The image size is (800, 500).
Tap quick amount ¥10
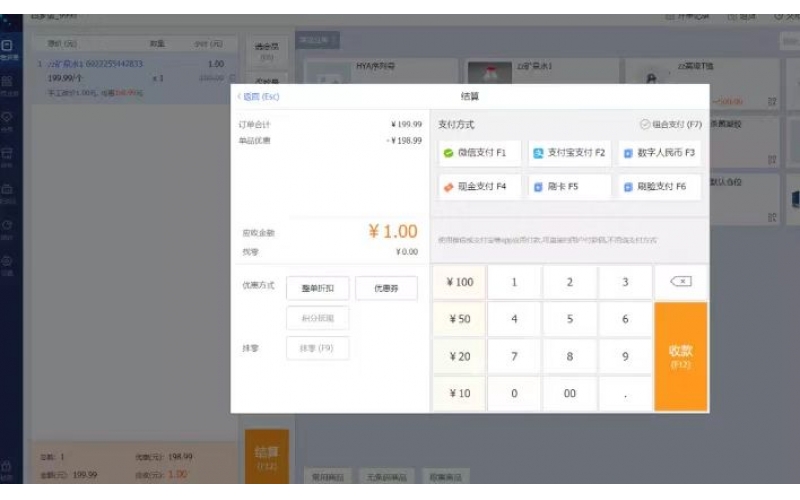click(x=459, y=393)
